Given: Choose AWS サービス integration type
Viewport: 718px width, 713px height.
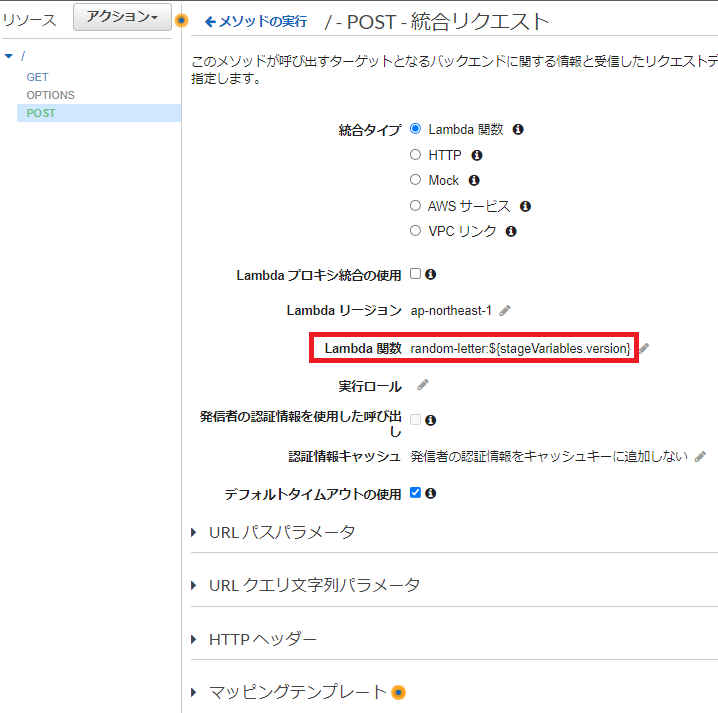Looking at the screenshot, I should click(x=415, y=205).
